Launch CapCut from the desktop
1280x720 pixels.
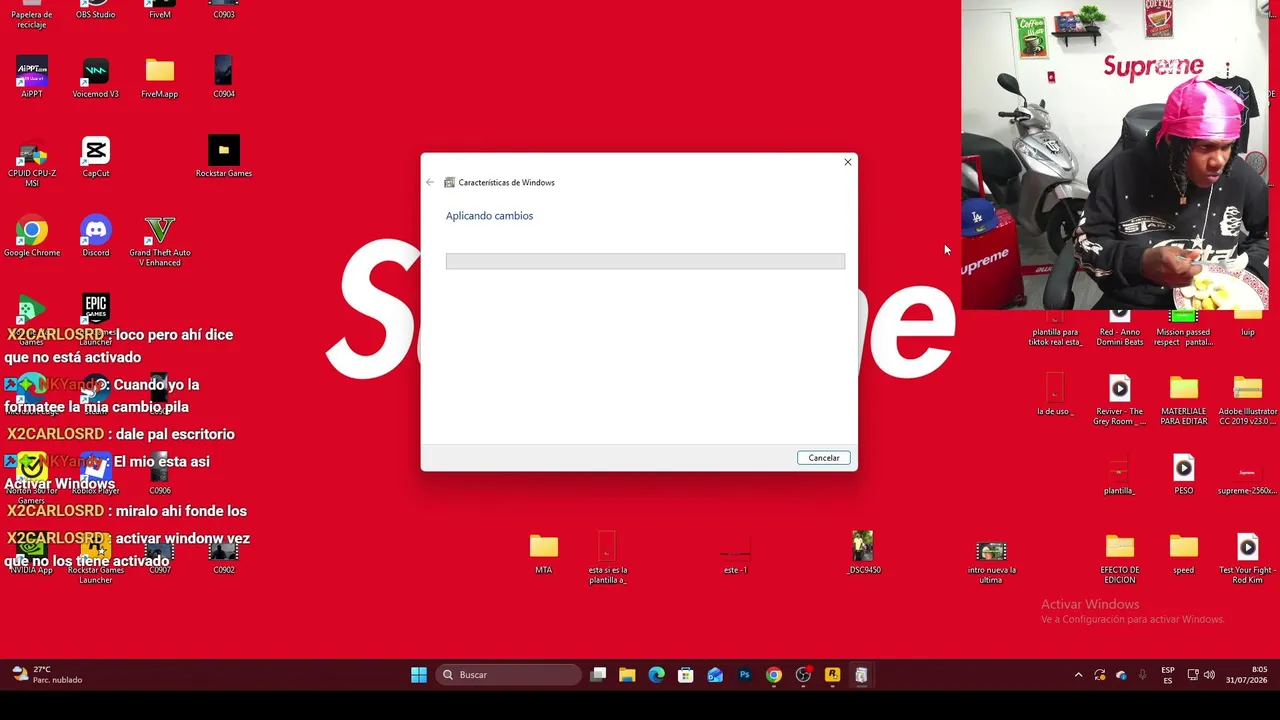96,158
